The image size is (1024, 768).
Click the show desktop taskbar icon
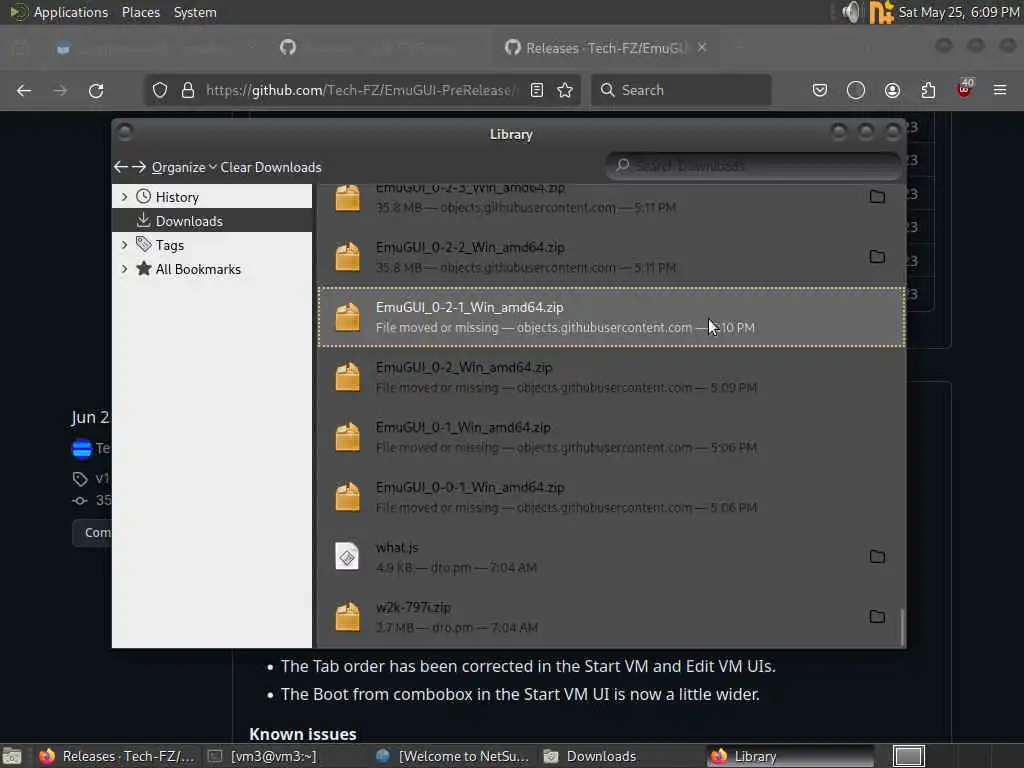[x=12, y=756]
